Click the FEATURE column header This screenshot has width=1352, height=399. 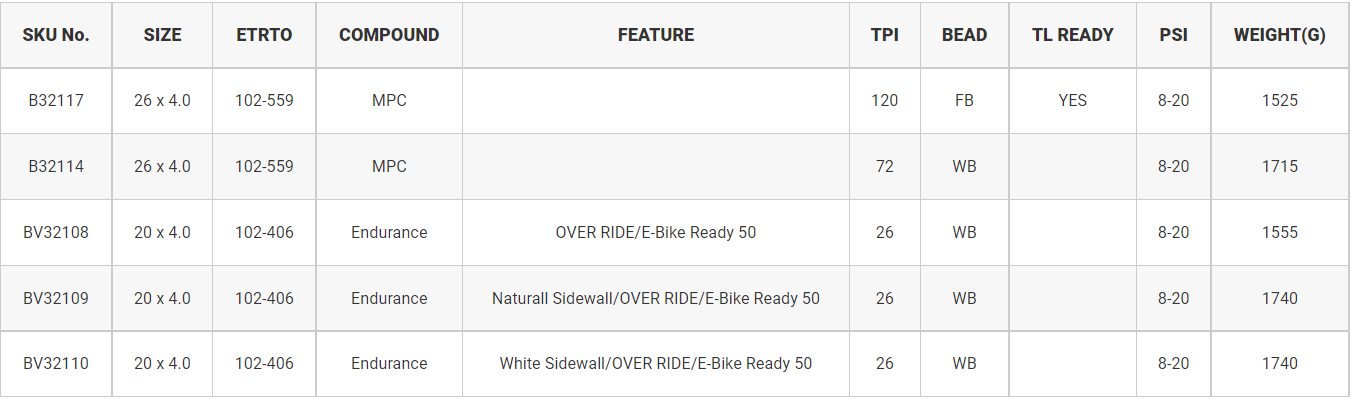(656, 35)
